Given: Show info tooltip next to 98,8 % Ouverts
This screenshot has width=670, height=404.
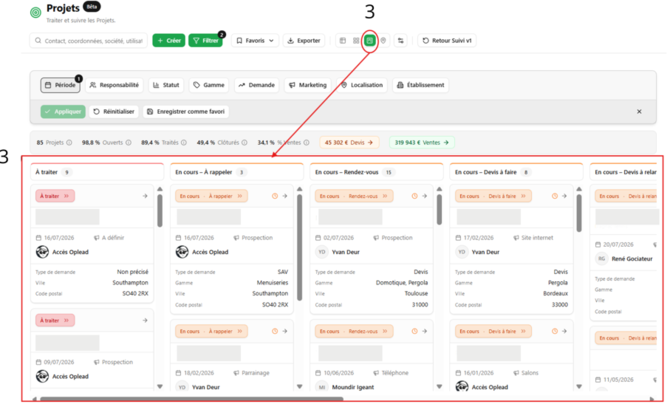Looking at the screenshot, I should pos(128,142).
